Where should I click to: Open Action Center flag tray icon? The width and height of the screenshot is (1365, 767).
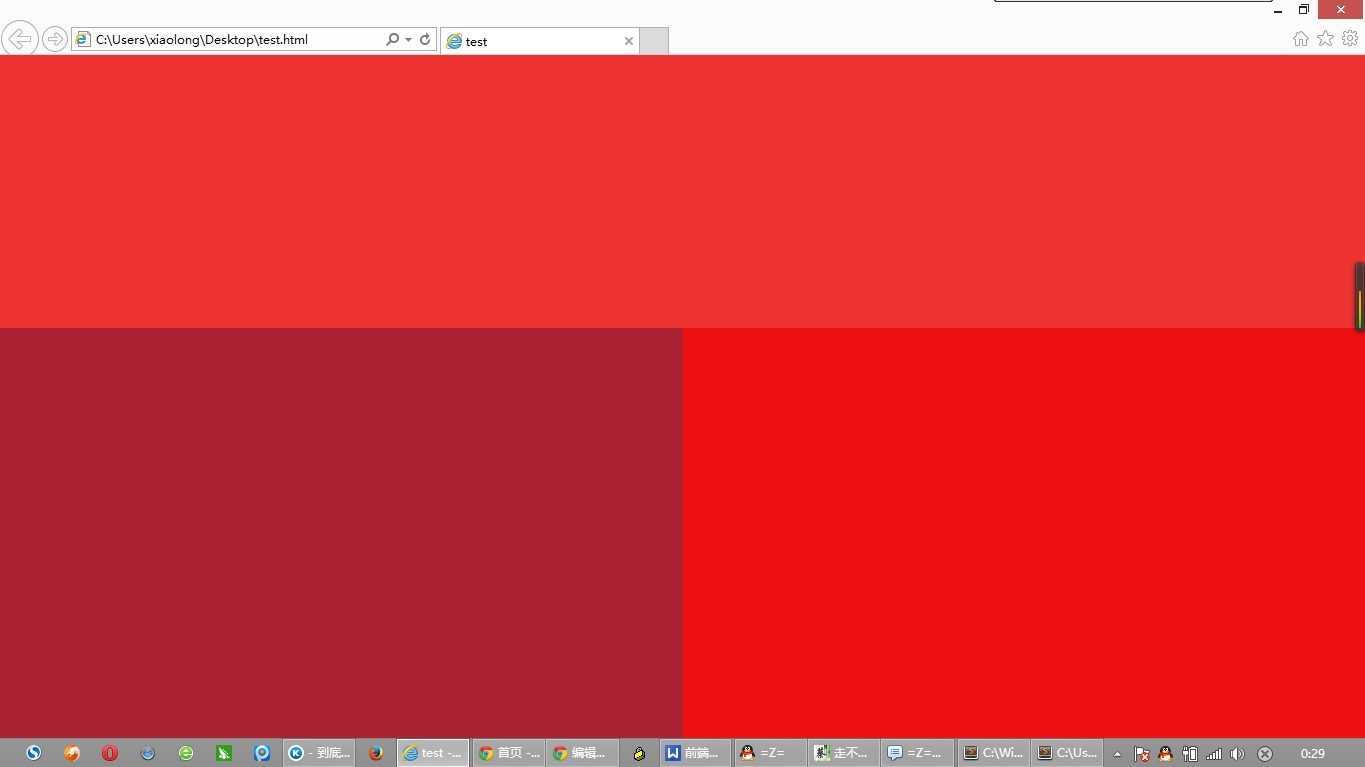click(x=1141, y=754)
